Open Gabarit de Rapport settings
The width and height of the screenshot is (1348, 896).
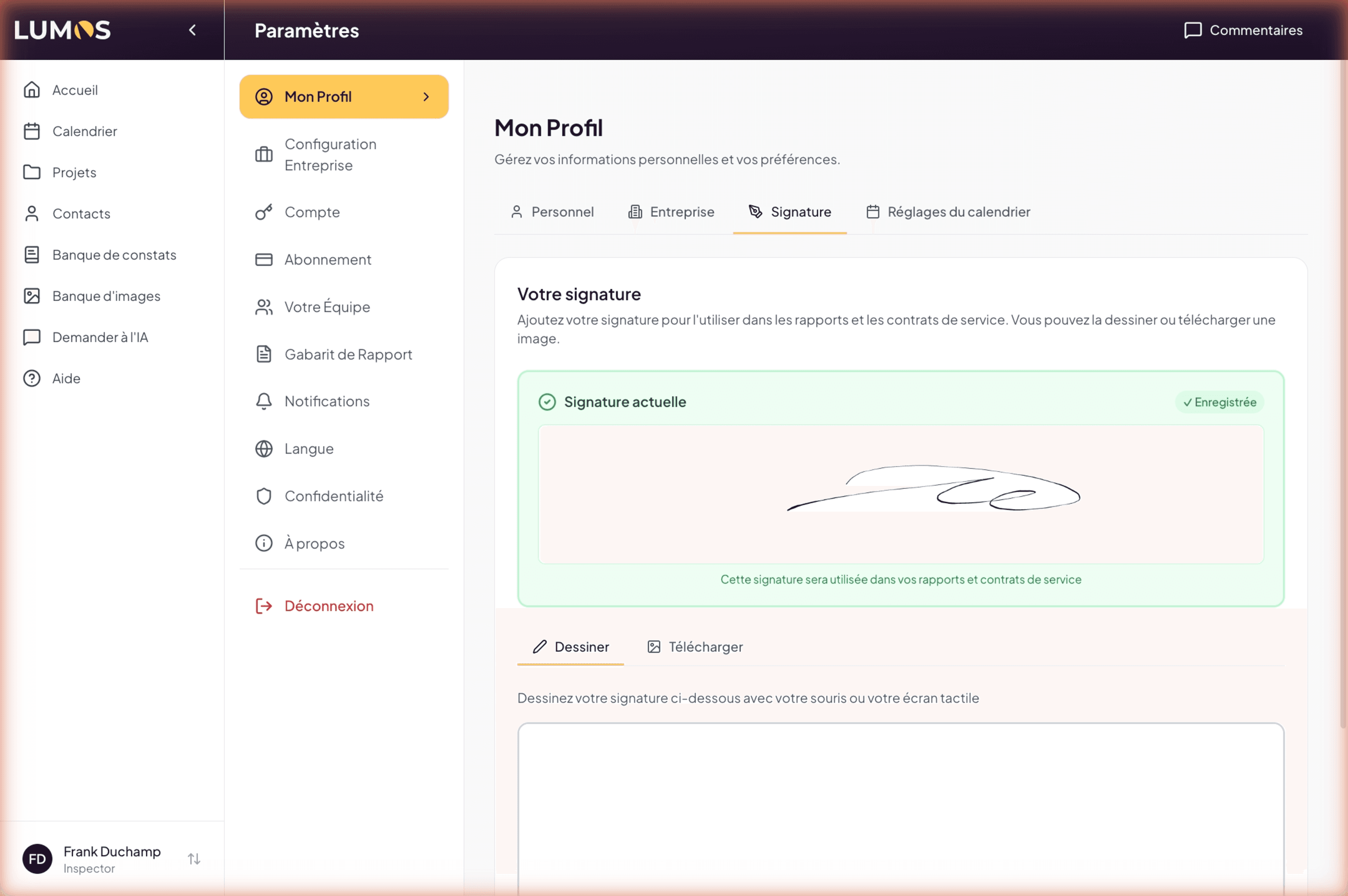(344, 354)
